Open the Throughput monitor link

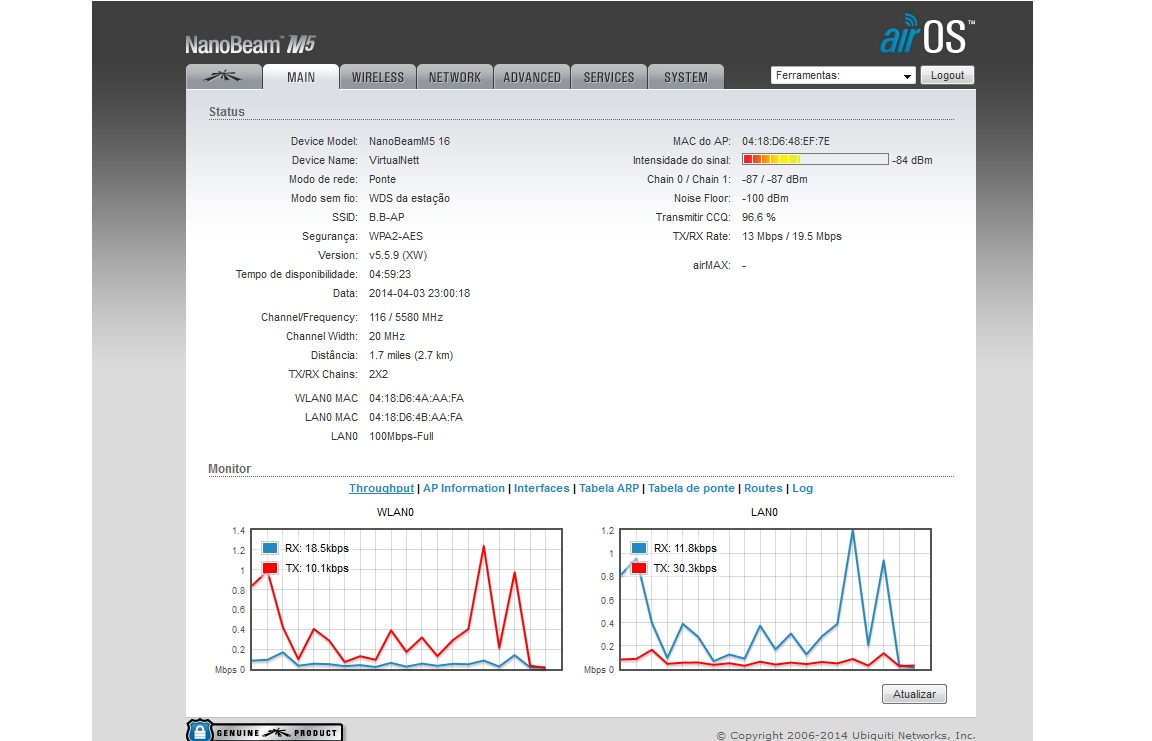tap(381, 488)
